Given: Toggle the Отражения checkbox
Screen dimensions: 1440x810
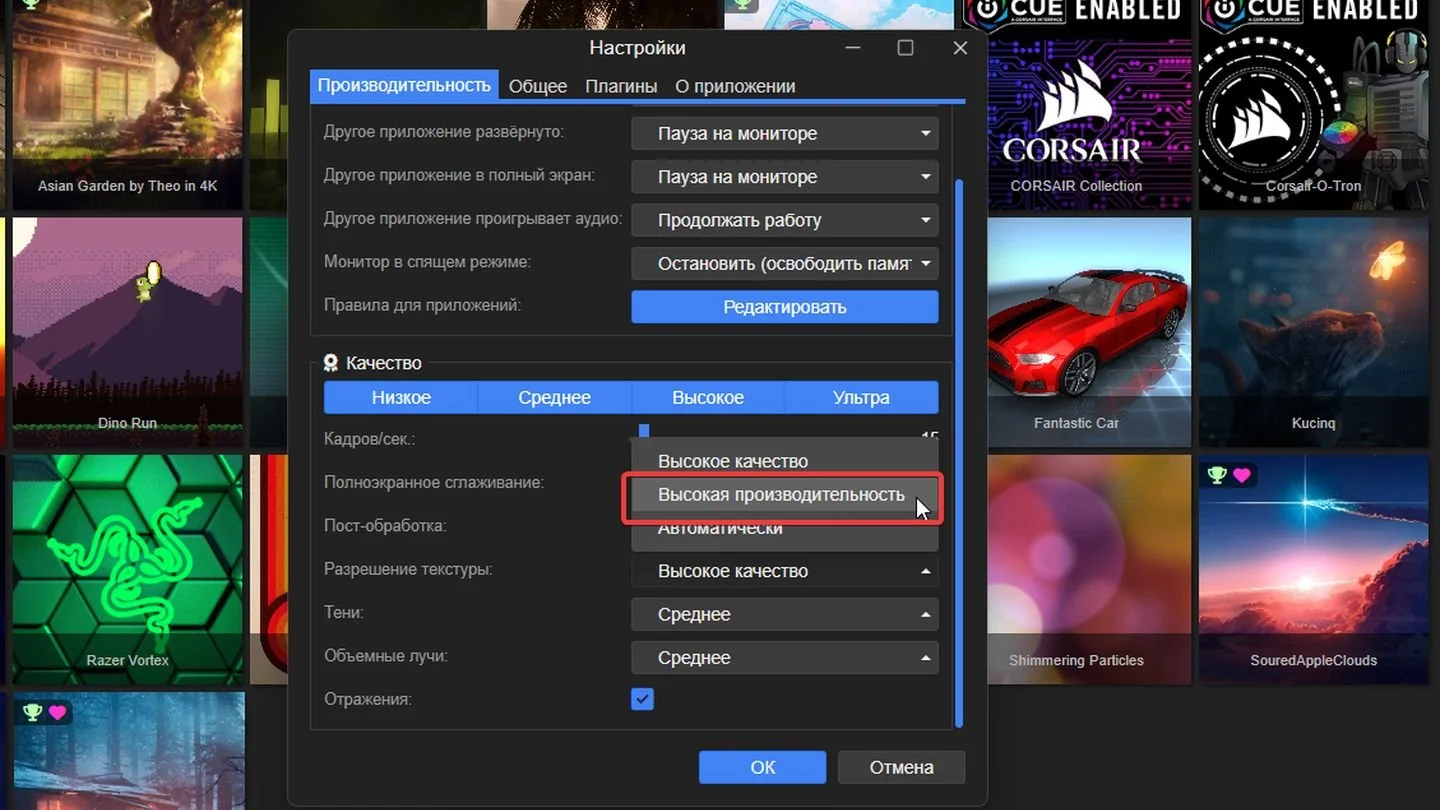Looking at the screenshot, I should point(642,699).
